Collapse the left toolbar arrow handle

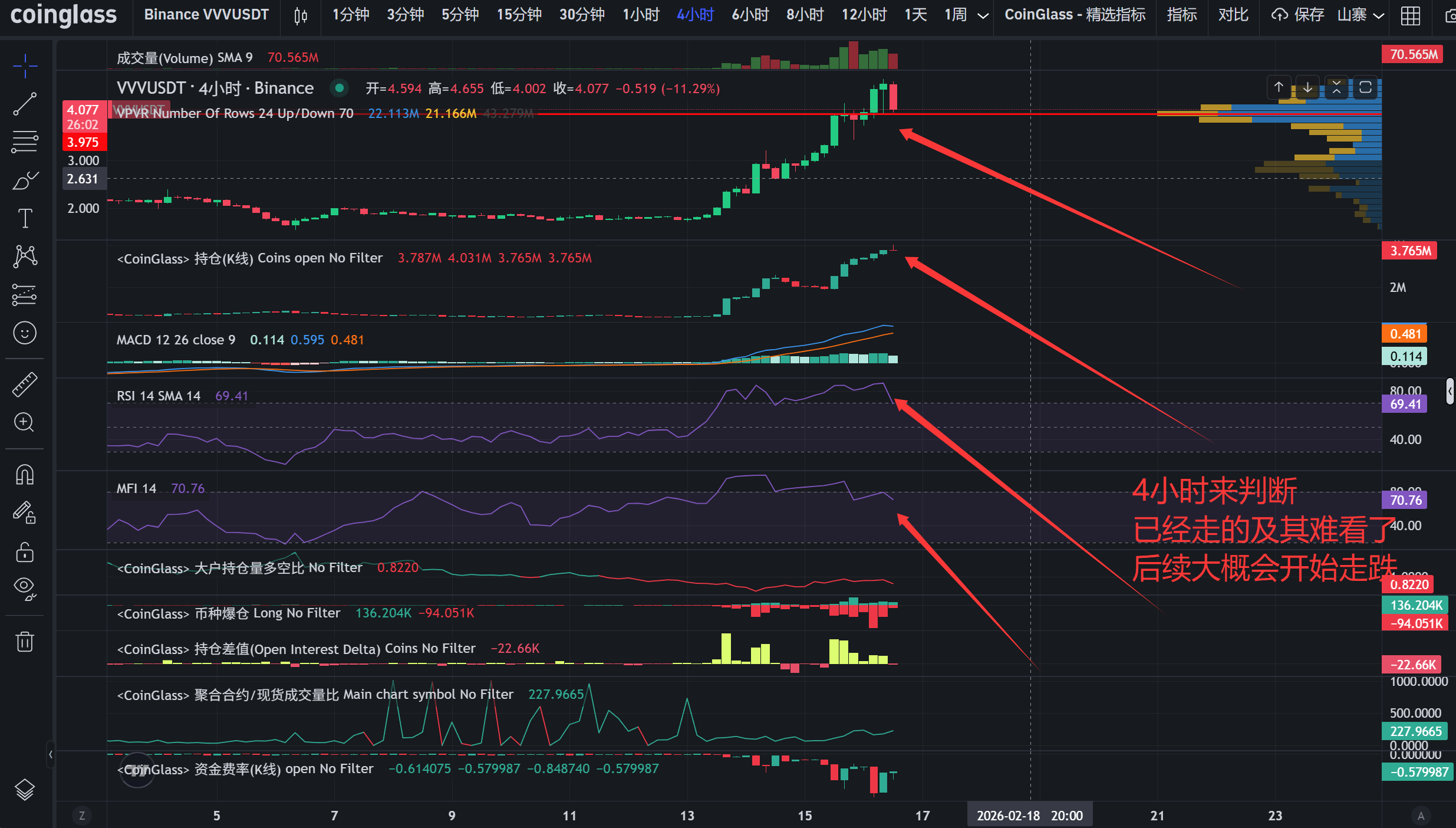pos(51,754)
